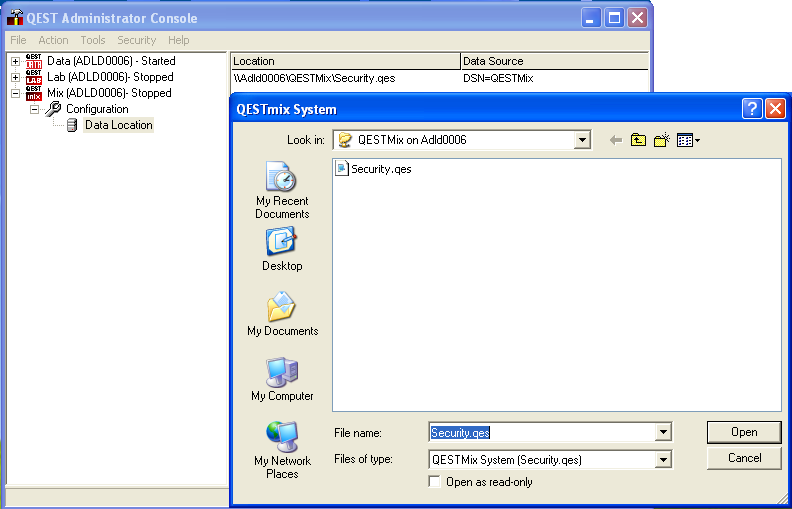Viewport: 792px width, 509px height.
Task: Open My Documents in places bar
Action: point(282,314)
